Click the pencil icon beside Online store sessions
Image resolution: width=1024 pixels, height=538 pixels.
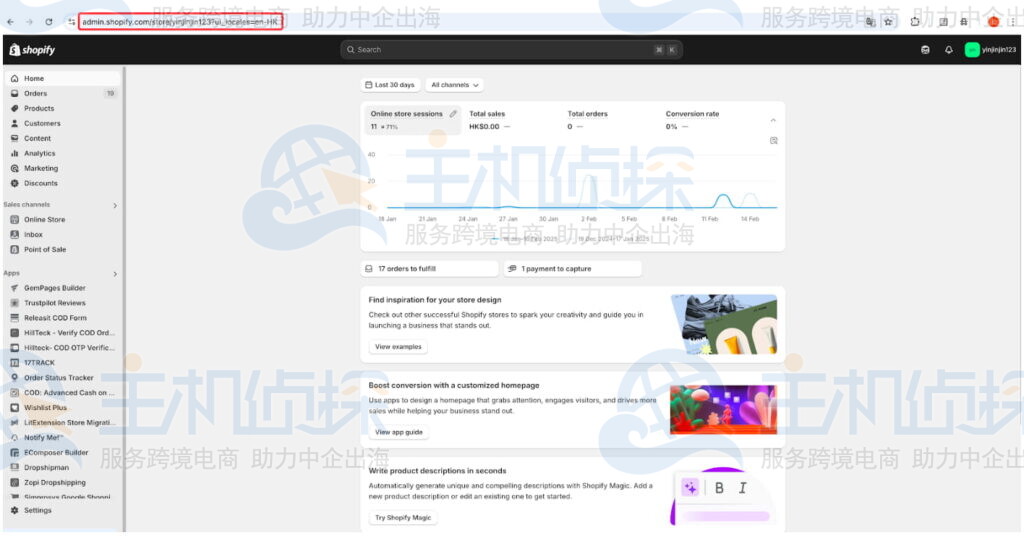point(453,114)
